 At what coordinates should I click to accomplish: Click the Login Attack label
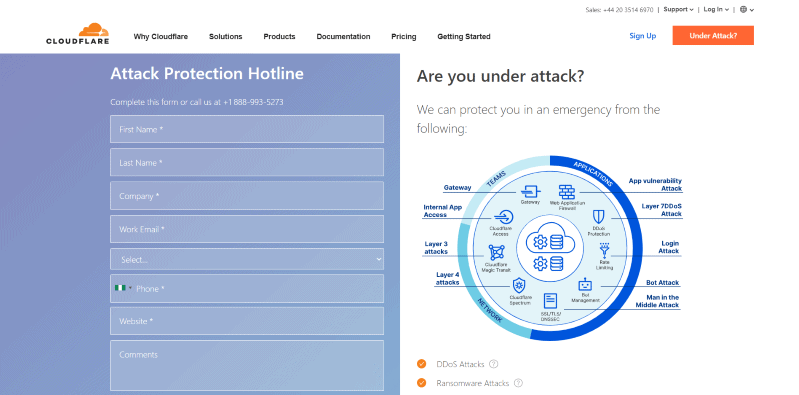[669, 247]
